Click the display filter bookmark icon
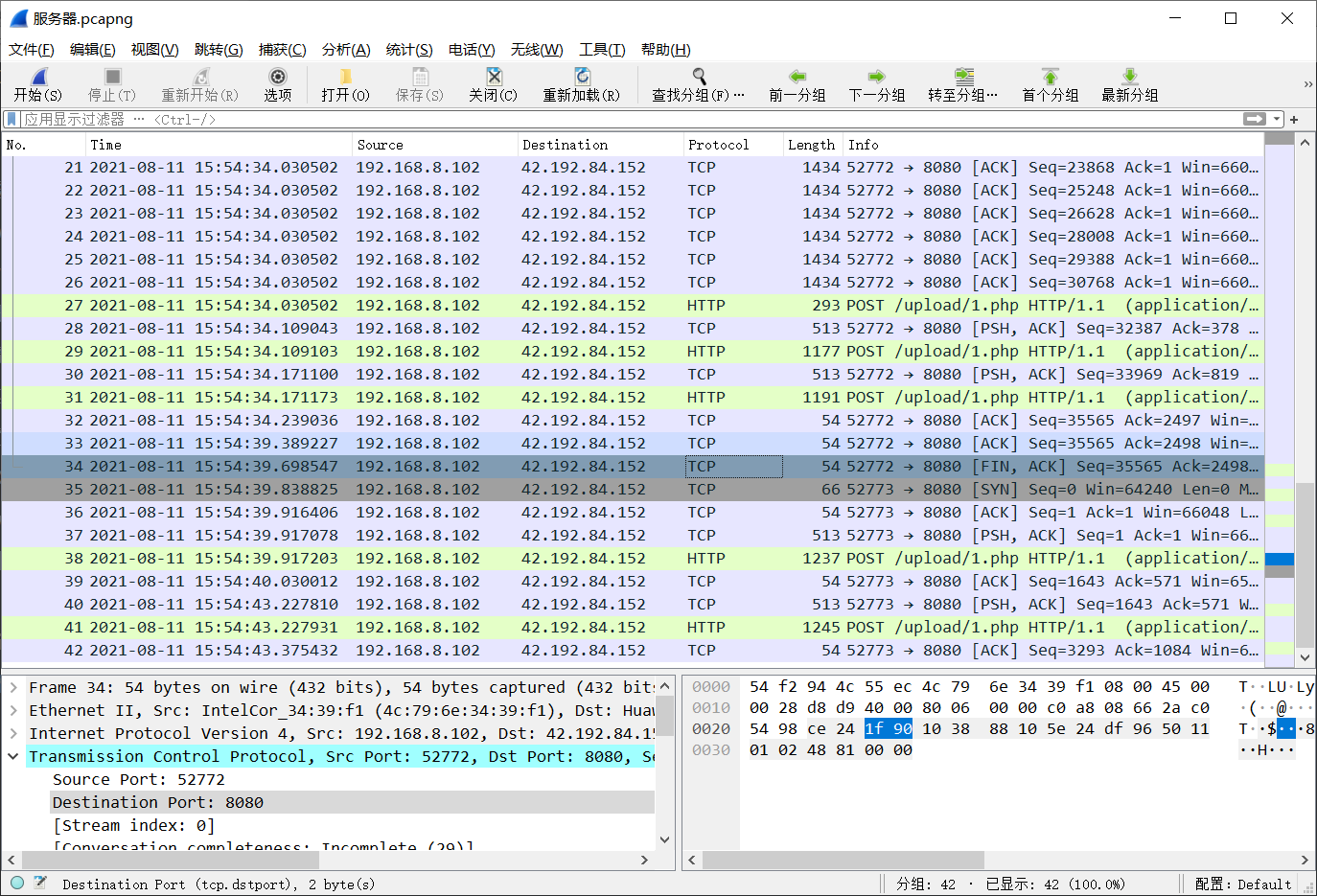The image size is (1317, 896). [x=12, y=119]
